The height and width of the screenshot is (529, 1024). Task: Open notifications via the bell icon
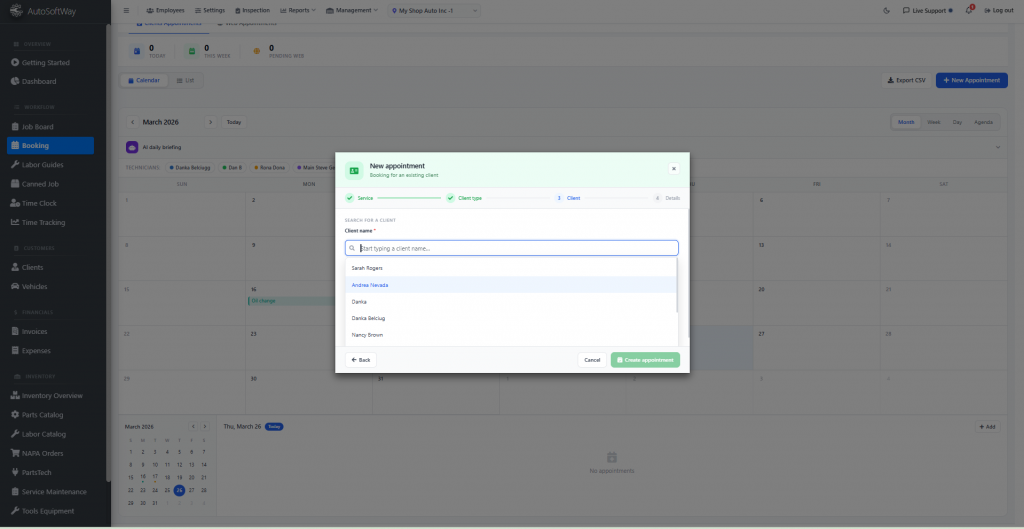click(x=969, y=10)
